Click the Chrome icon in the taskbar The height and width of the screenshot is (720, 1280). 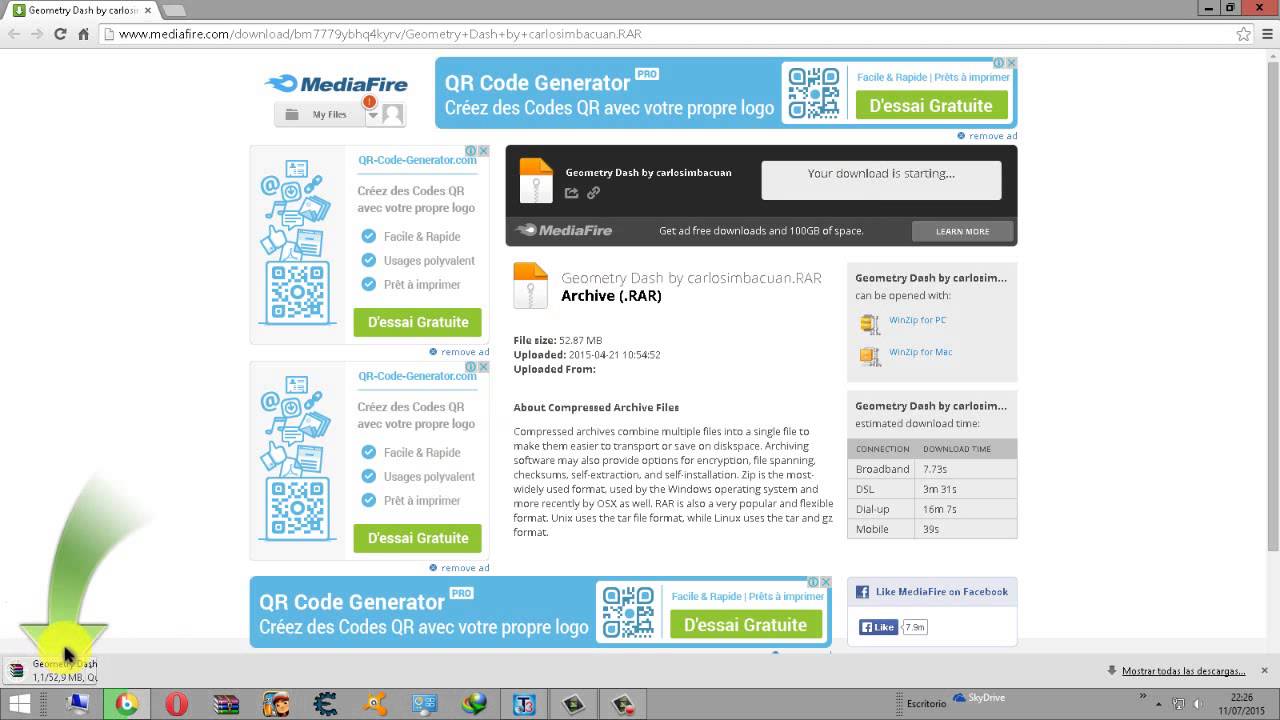coord(126,704)
